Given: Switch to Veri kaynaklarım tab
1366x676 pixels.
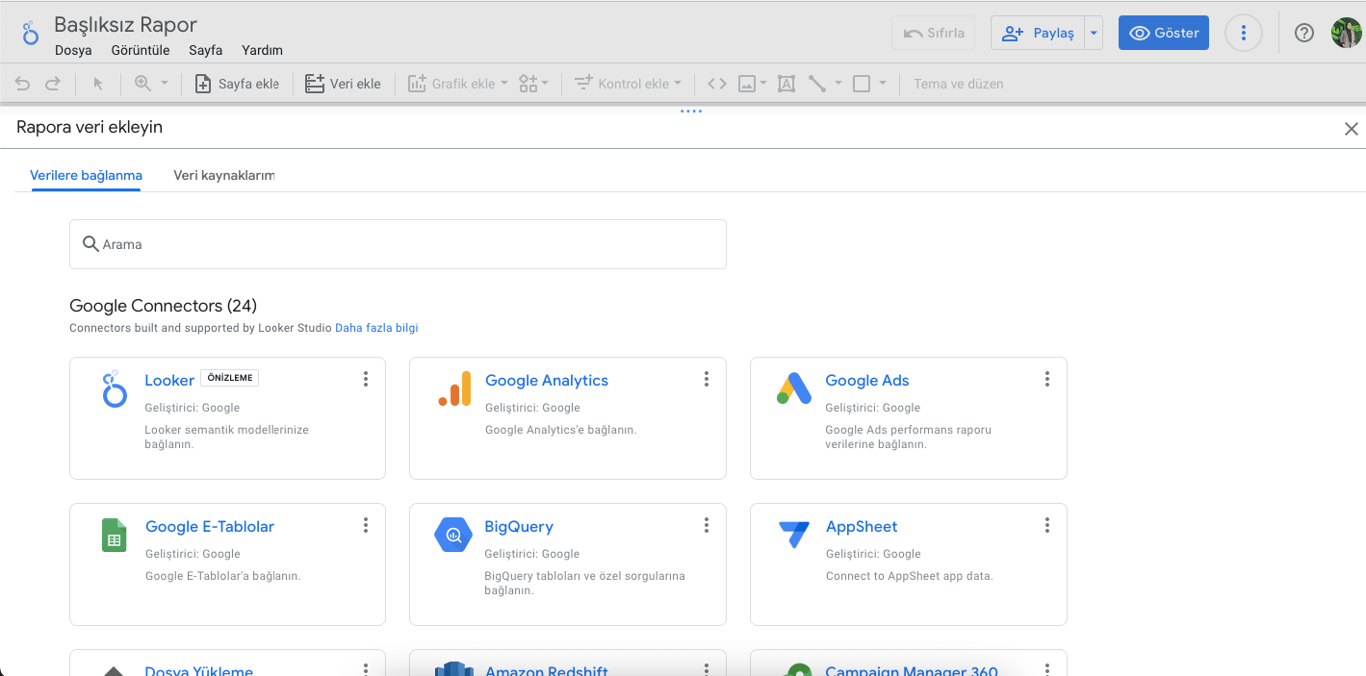Looking at the screenshot, I should 224,175.
